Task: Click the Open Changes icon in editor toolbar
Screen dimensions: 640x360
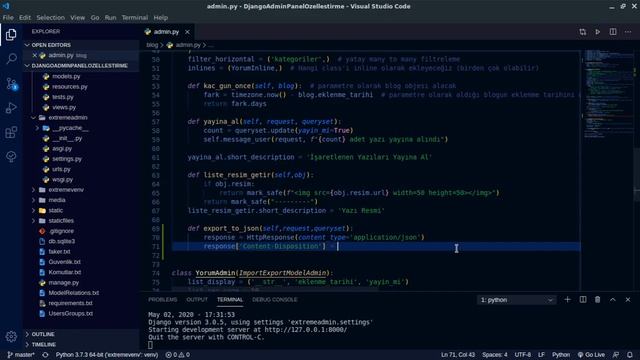Action: 582,32
